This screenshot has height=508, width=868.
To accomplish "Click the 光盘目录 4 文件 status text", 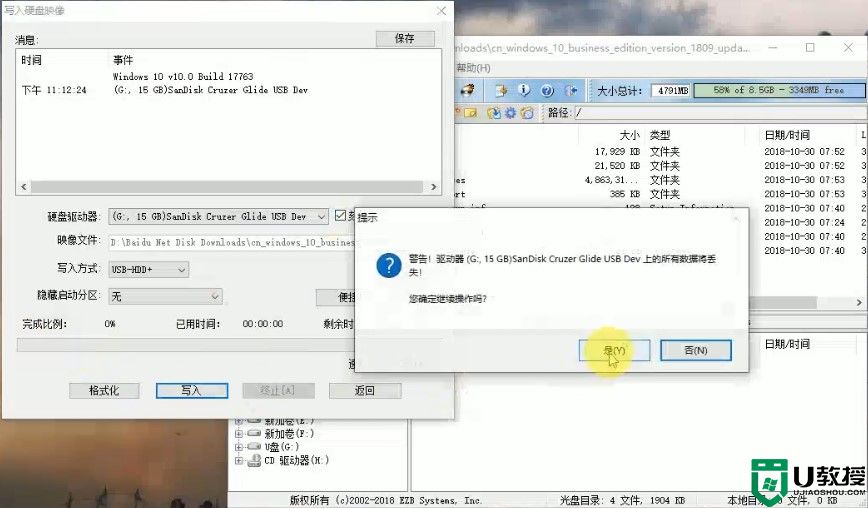I will 622,500.
